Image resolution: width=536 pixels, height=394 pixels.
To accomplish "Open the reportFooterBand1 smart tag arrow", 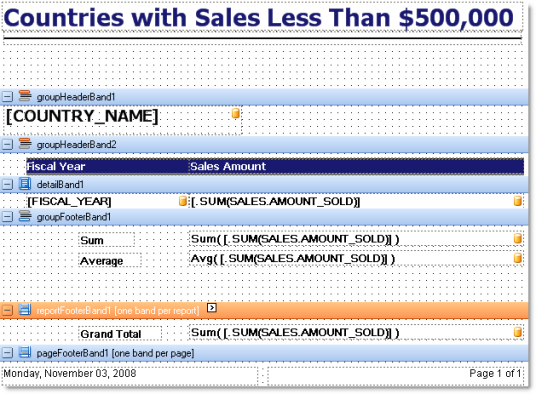I will coord(212,308).
